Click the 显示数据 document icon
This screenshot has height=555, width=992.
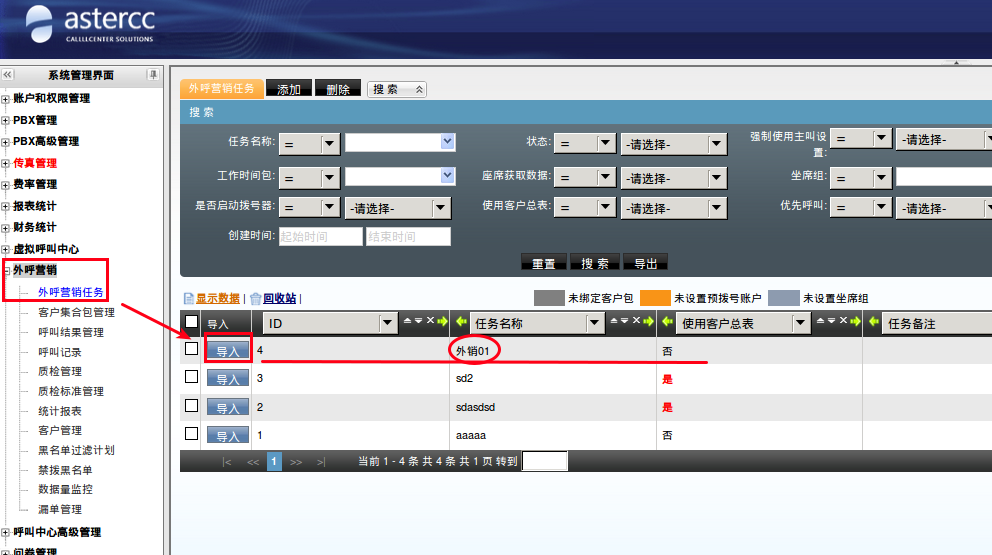pyautogui.click(x=188, y=298)
